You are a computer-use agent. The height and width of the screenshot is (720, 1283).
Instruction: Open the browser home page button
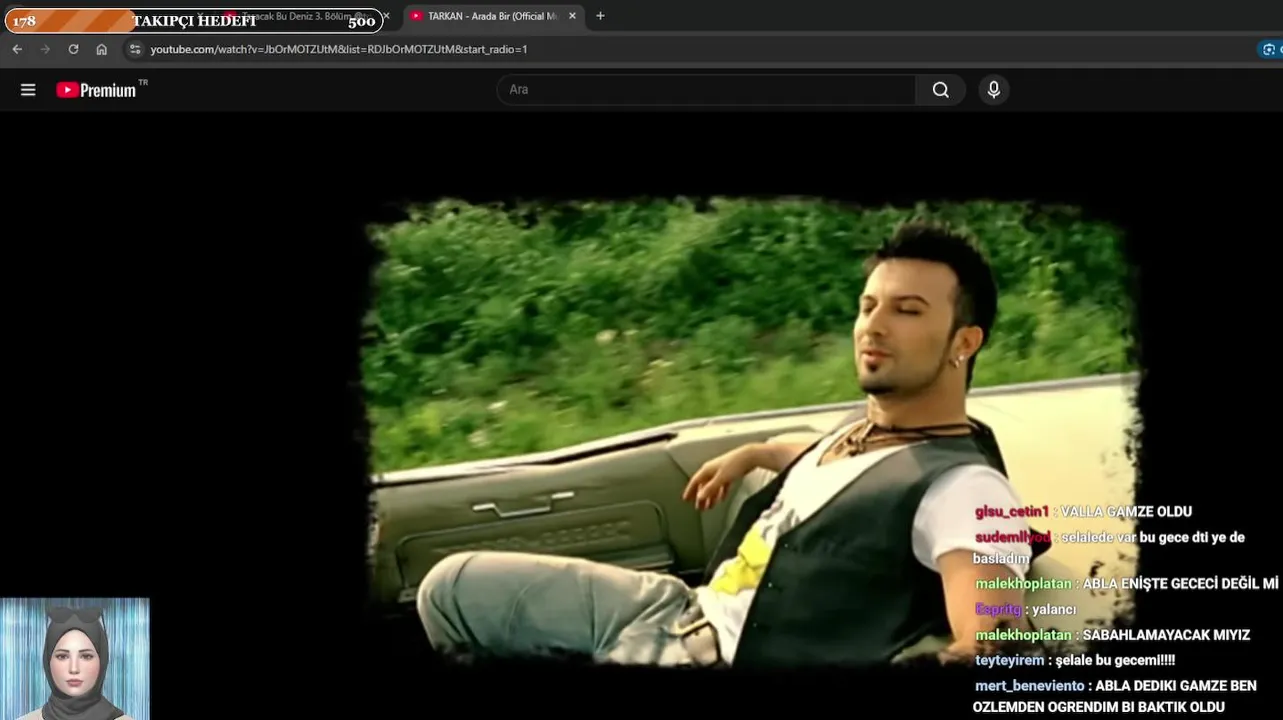(x=101, y=49)
